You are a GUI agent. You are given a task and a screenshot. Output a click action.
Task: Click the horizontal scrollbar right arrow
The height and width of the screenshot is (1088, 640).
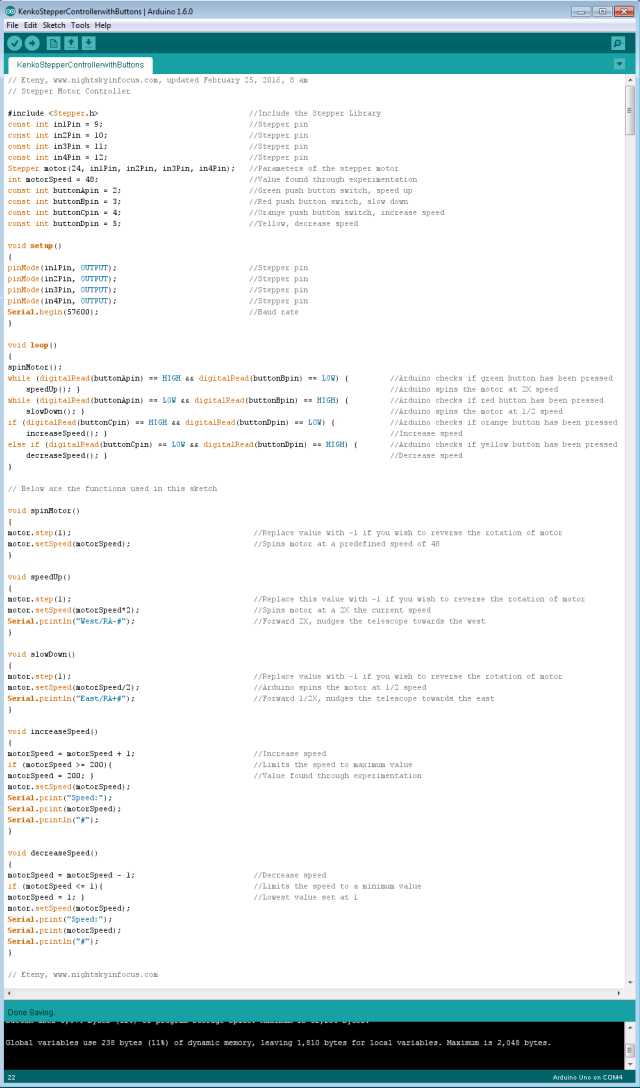(620, 993)
